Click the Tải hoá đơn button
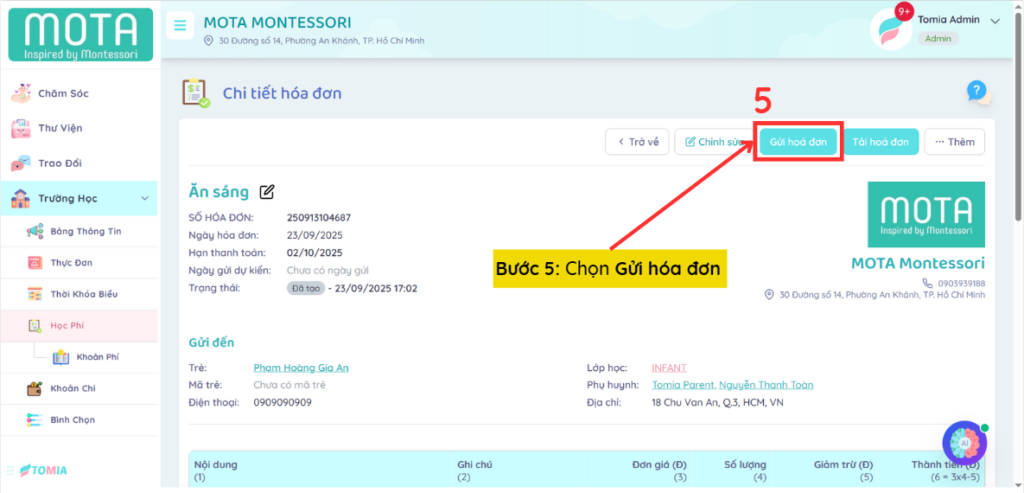 pyautogui.click(x=880, y=142)
